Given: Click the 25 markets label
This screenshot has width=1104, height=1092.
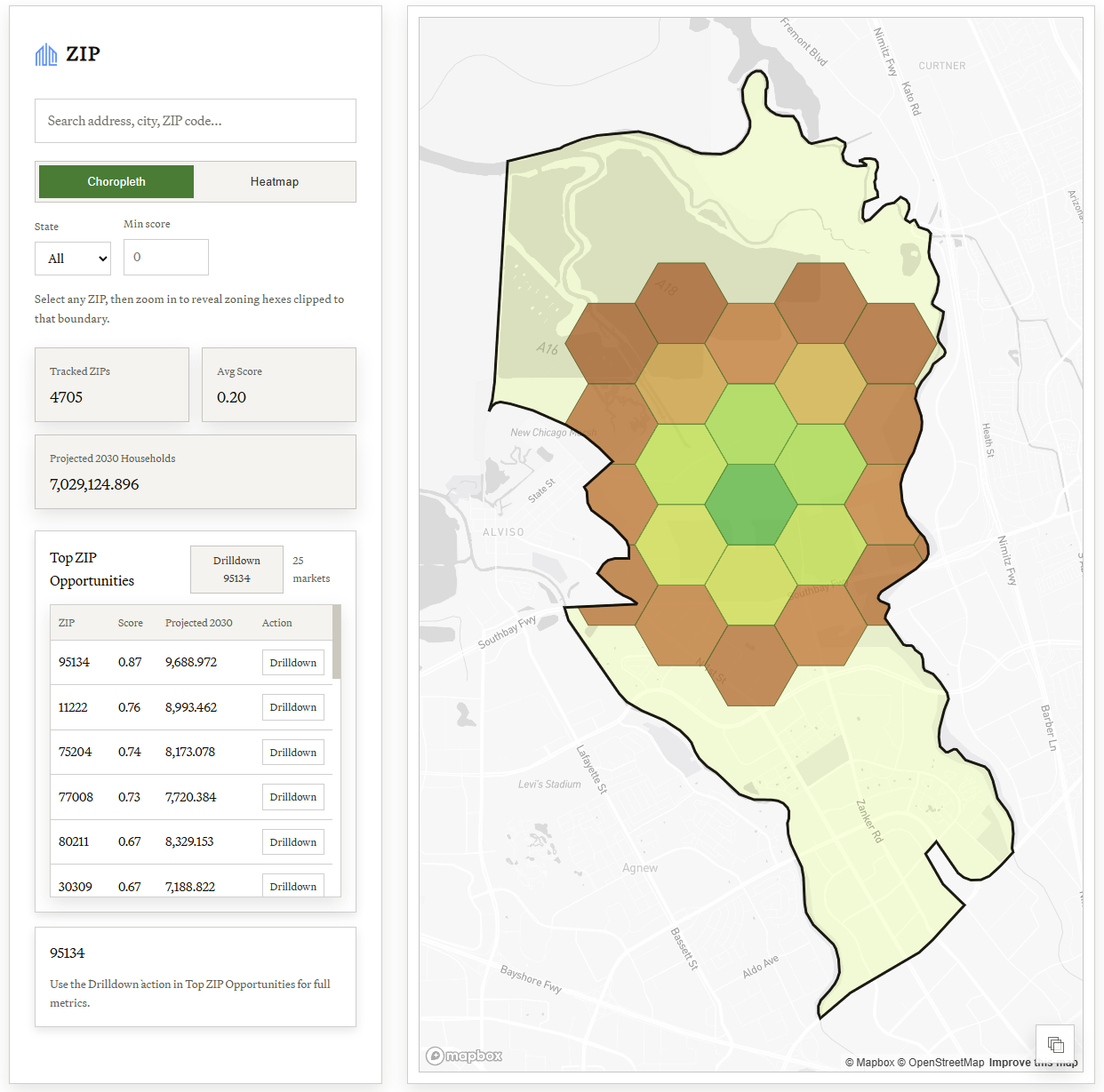Looking at the screenshot, I should [311, 570].
